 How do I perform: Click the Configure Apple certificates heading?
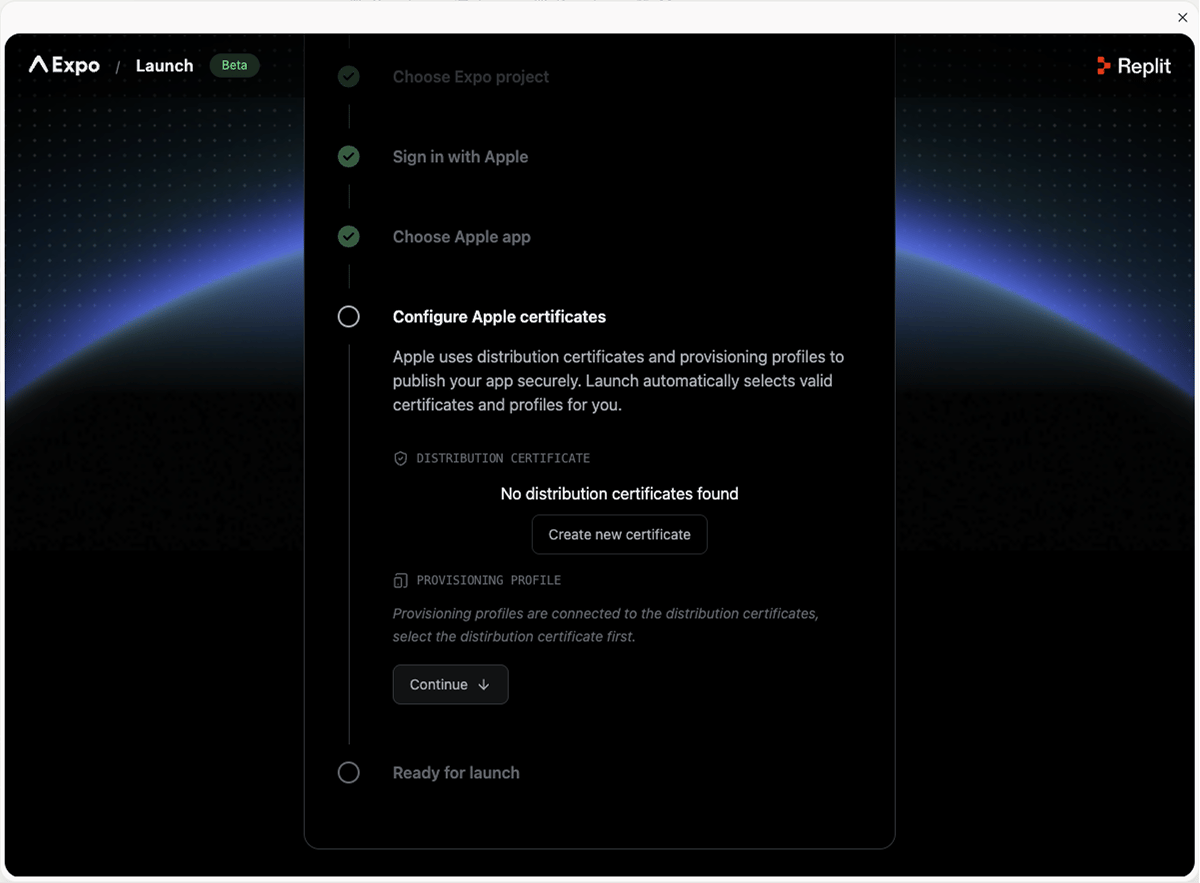coord(499,317)
